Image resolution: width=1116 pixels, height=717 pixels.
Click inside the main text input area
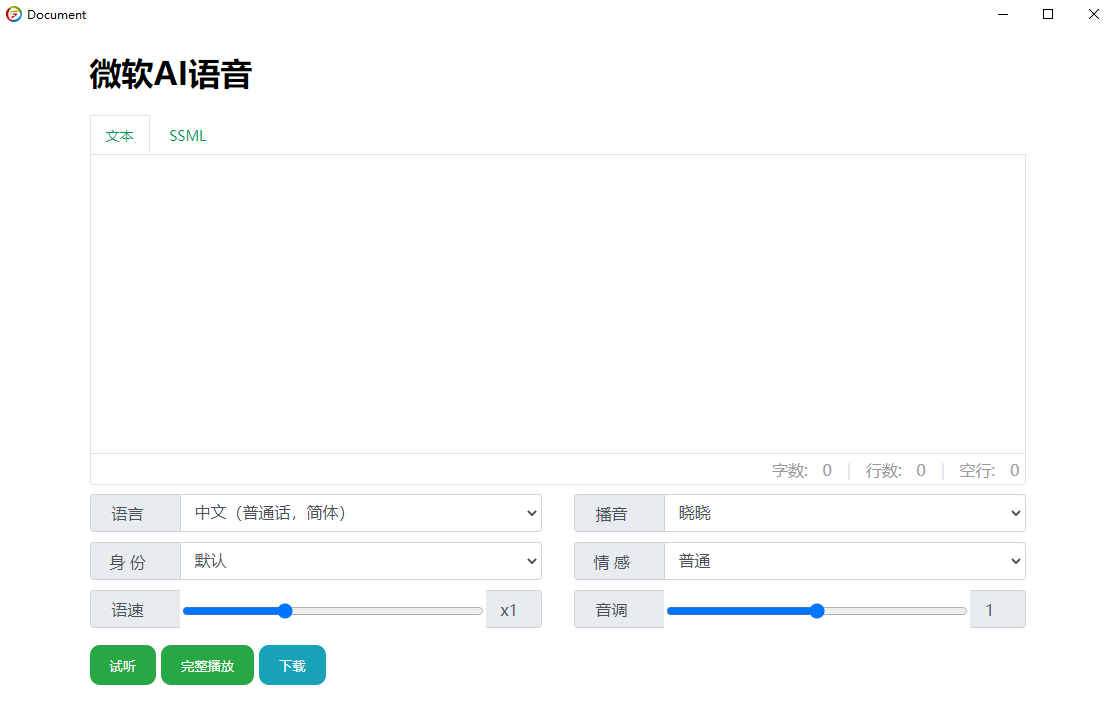557,304
